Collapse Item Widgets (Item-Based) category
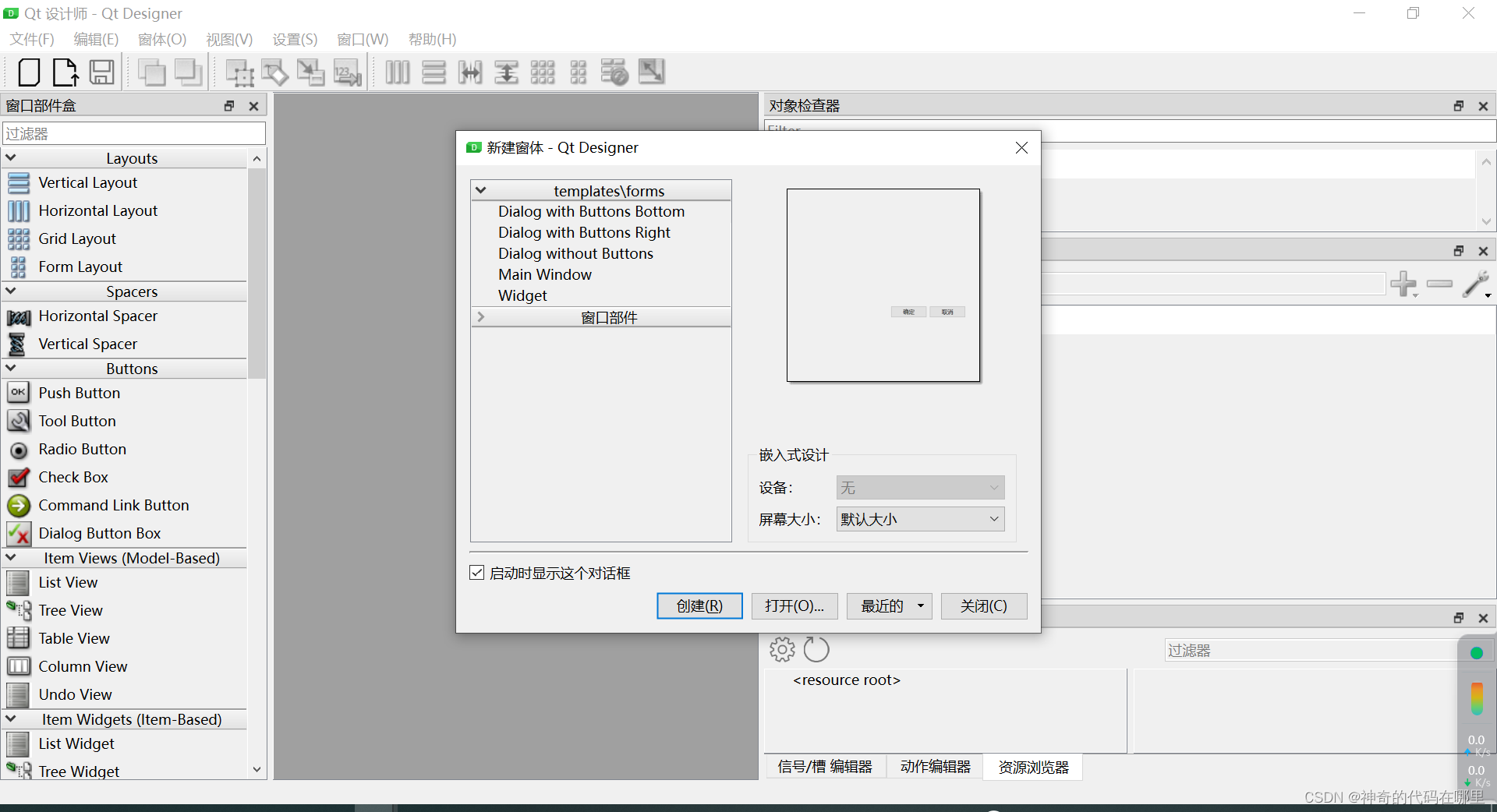Image resolution: width=1497 pixels, height=812 pixels. point(11,718)
